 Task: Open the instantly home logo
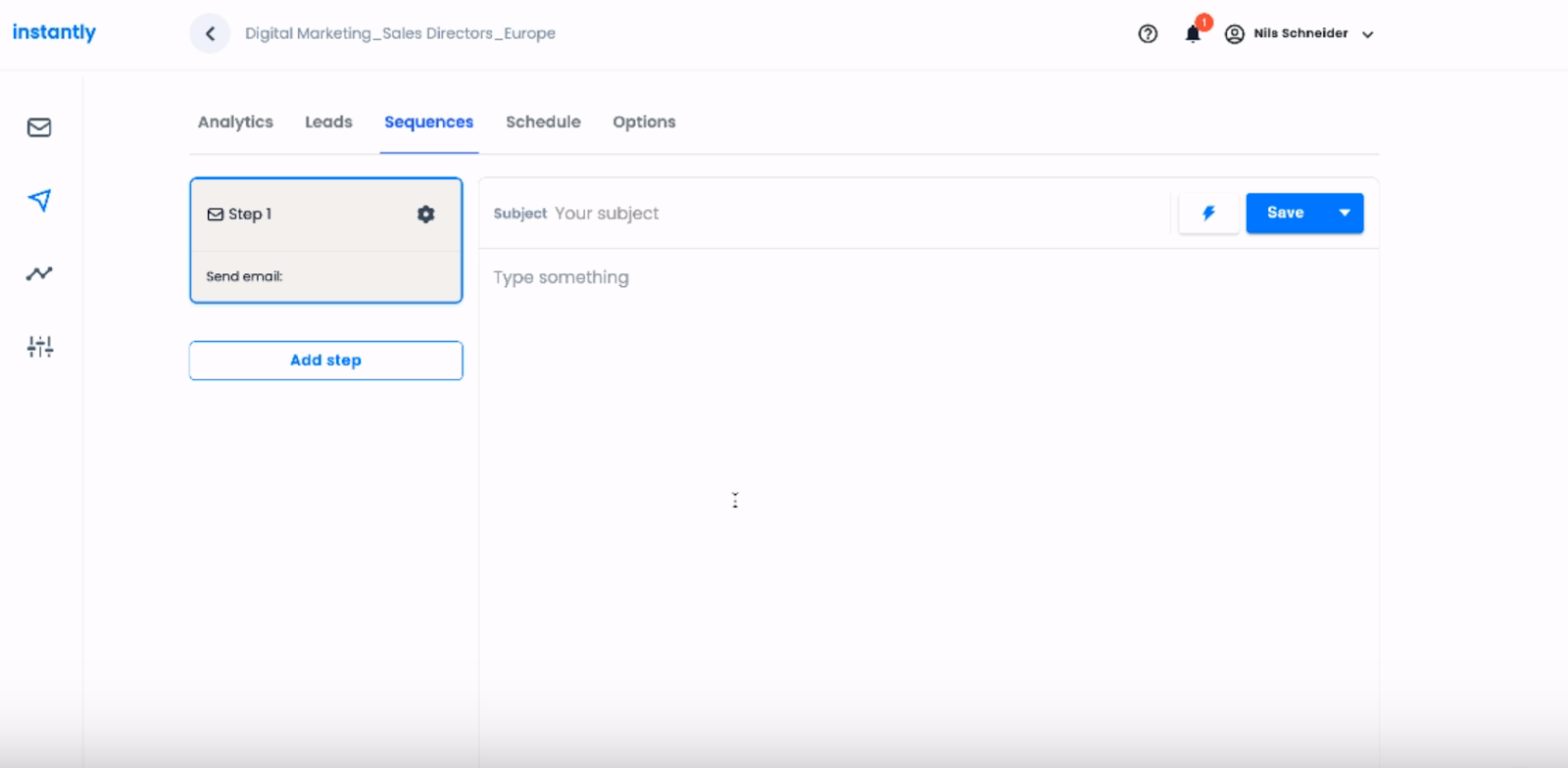click(54, 32)
